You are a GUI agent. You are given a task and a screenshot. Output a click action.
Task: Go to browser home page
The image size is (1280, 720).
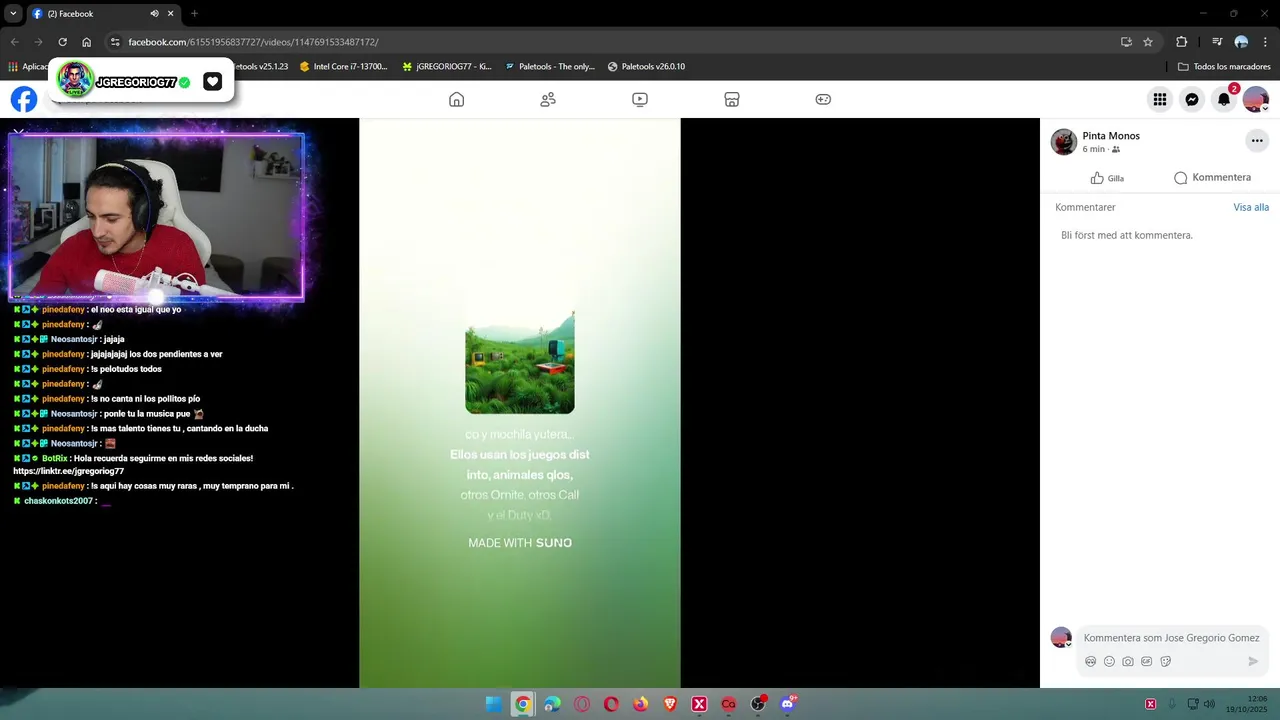click(87, 42)
